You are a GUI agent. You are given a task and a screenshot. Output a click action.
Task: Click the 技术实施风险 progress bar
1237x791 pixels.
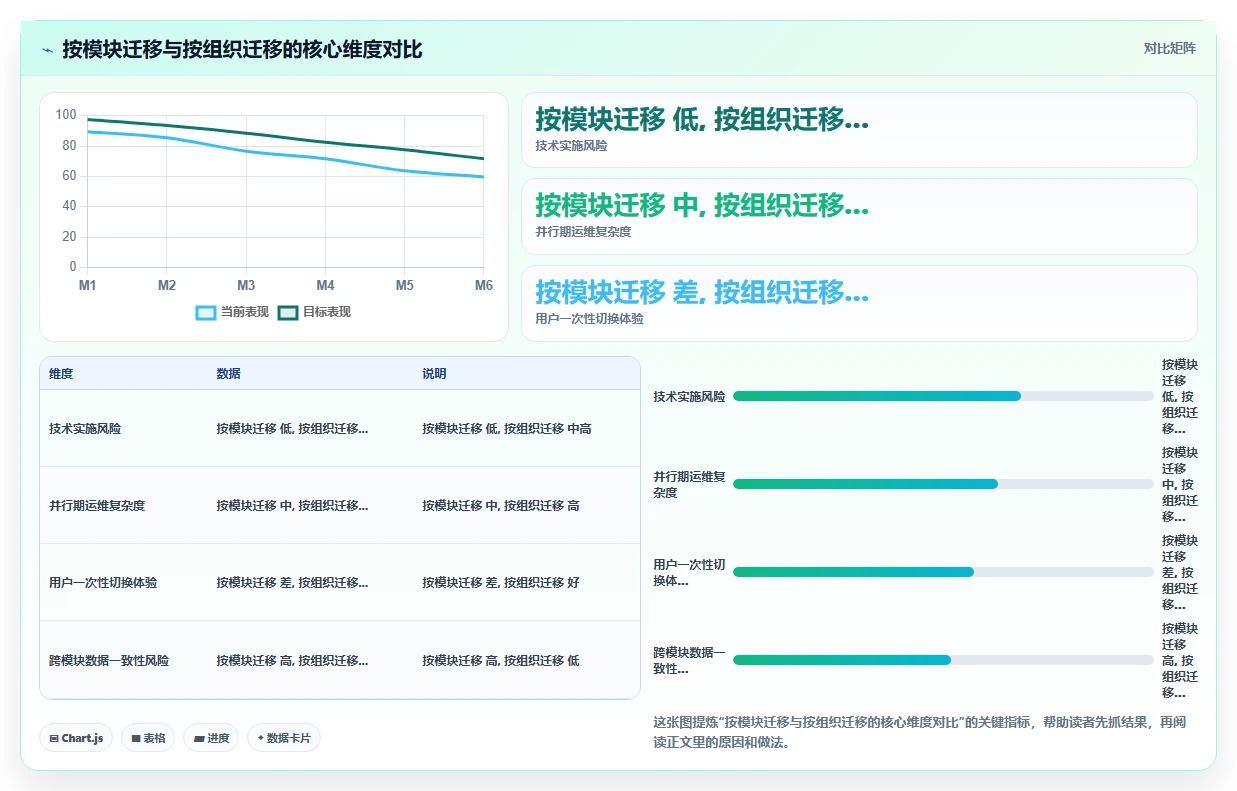[x=943, y=396]
